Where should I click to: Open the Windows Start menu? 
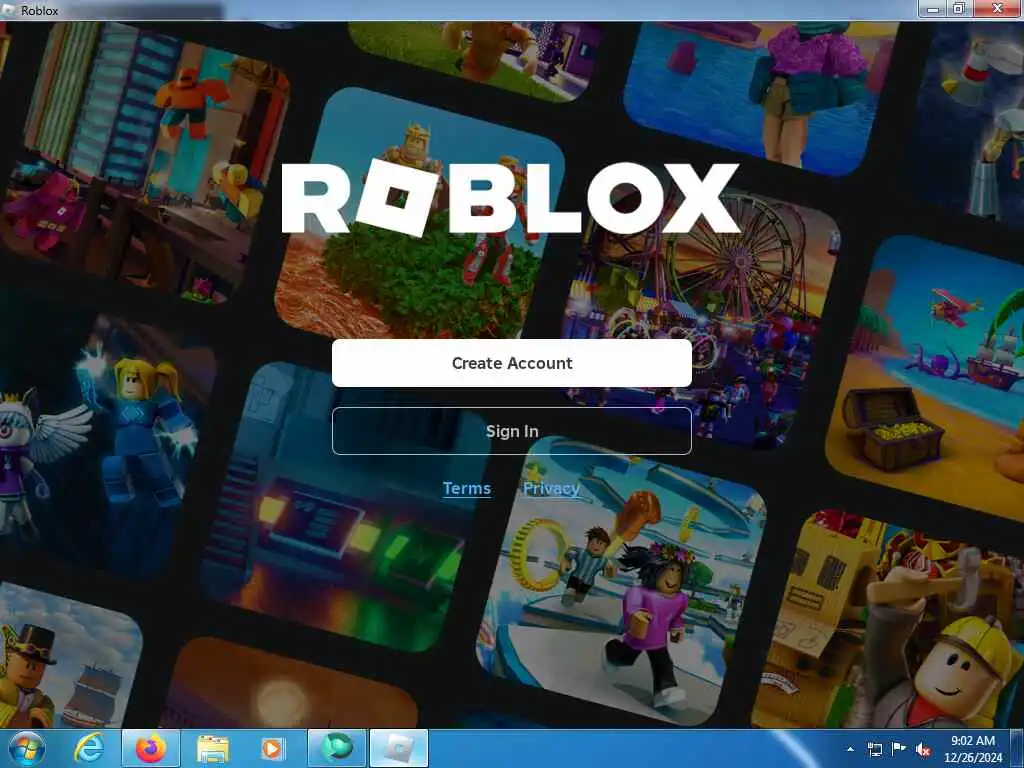pyautogui.click(x=27, y=749)
